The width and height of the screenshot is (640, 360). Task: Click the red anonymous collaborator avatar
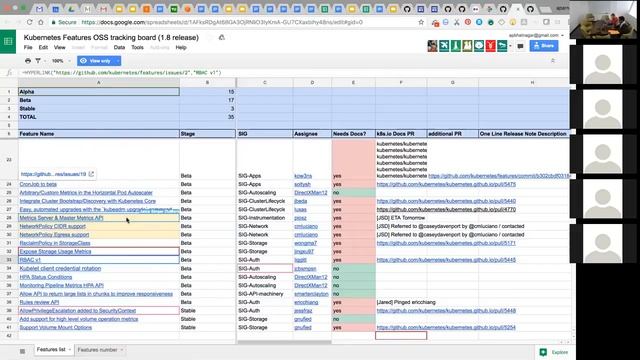[490, 46]
